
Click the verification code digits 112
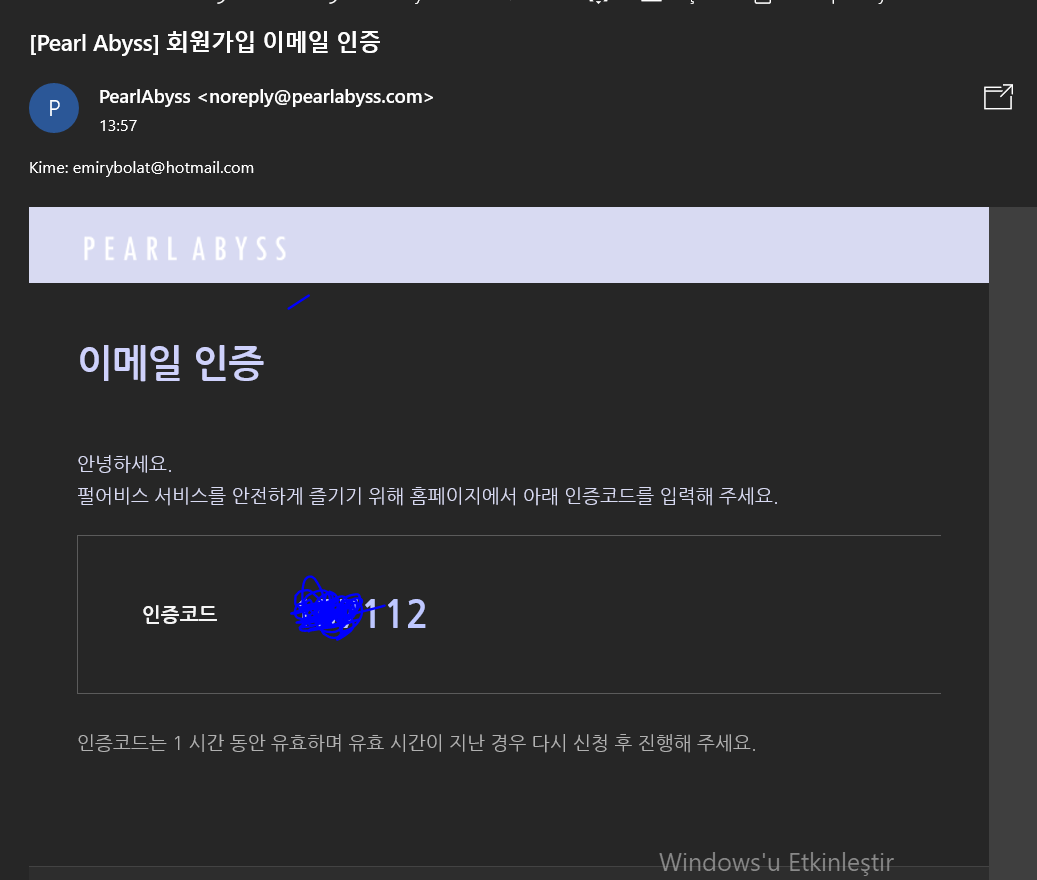tap(395, 614)
